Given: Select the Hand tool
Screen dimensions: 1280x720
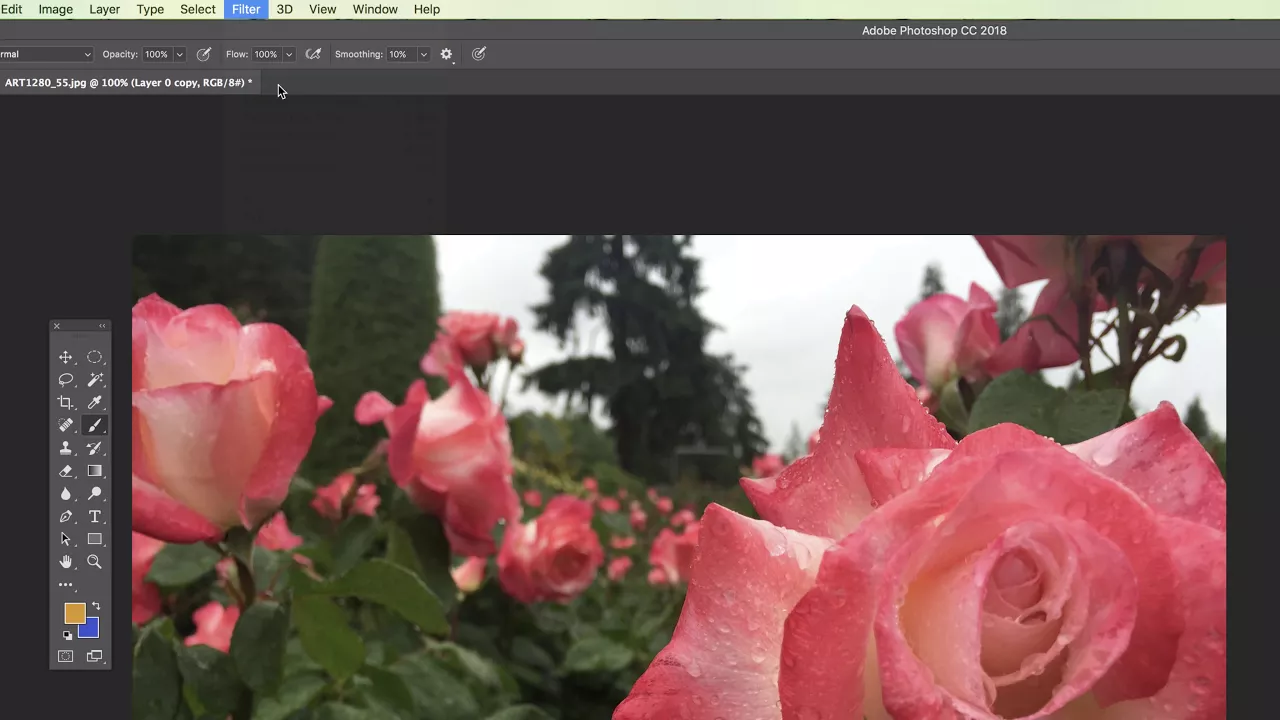Looking at the screenshot, I should [x=66, y=562].
